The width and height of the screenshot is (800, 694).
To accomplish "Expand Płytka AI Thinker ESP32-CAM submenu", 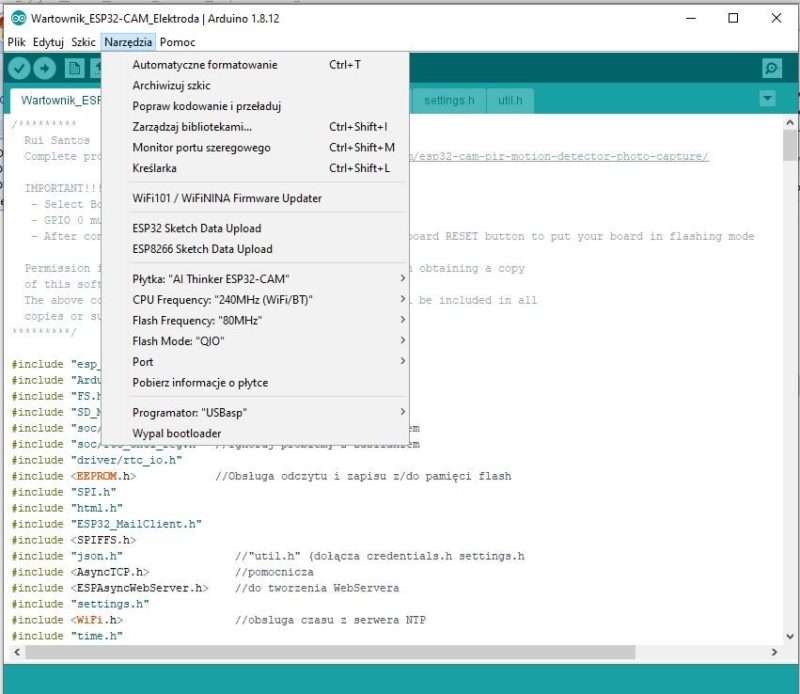I will pyautogui.click(x=255, y=279).
